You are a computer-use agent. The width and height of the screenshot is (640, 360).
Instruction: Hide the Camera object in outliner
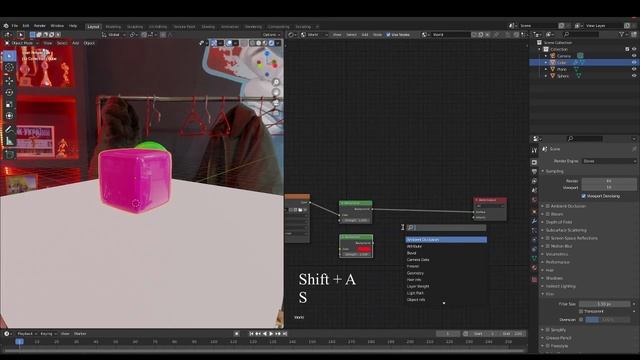point(634,56)
